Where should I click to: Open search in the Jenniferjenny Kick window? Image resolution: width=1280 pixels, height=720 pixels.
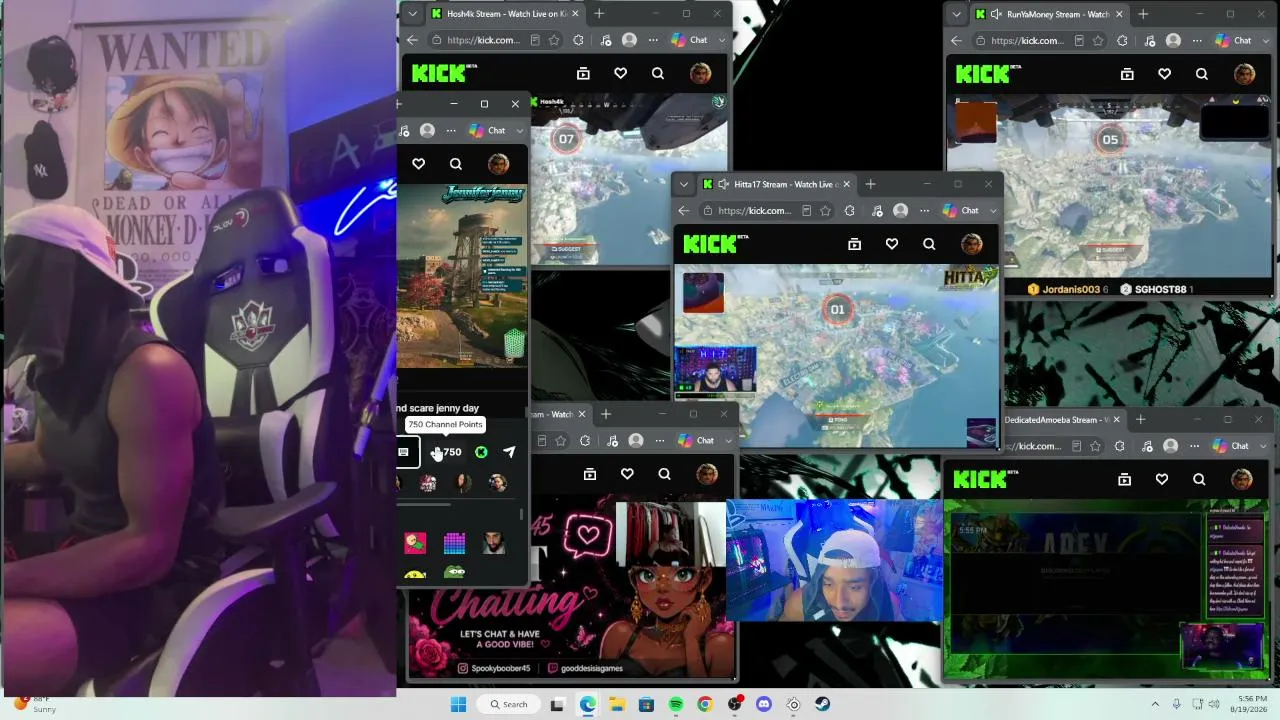pos(456,163)
